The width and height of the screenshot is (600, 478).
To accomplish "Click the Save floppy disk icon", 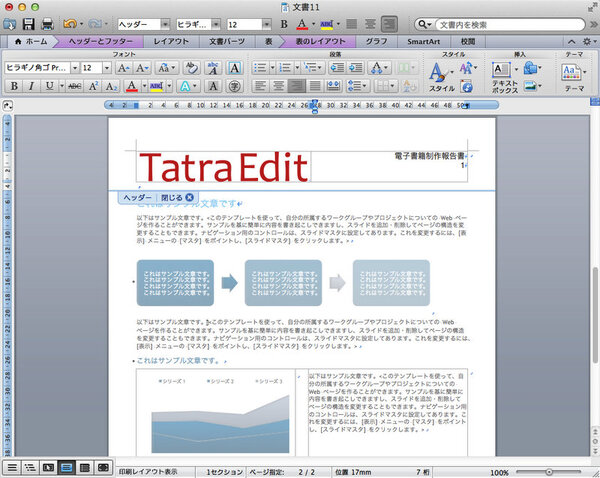I will pos(29,23).
